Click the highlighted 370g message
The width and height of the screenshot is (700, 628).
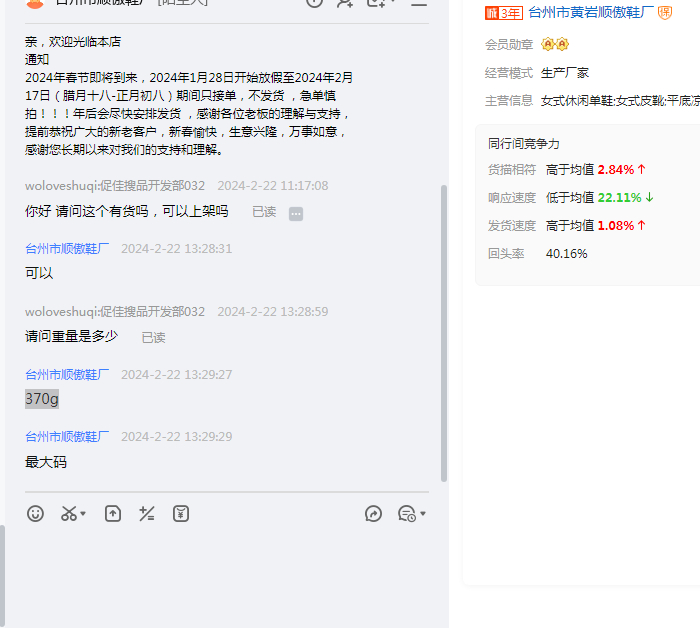click(x=42, y=399)
